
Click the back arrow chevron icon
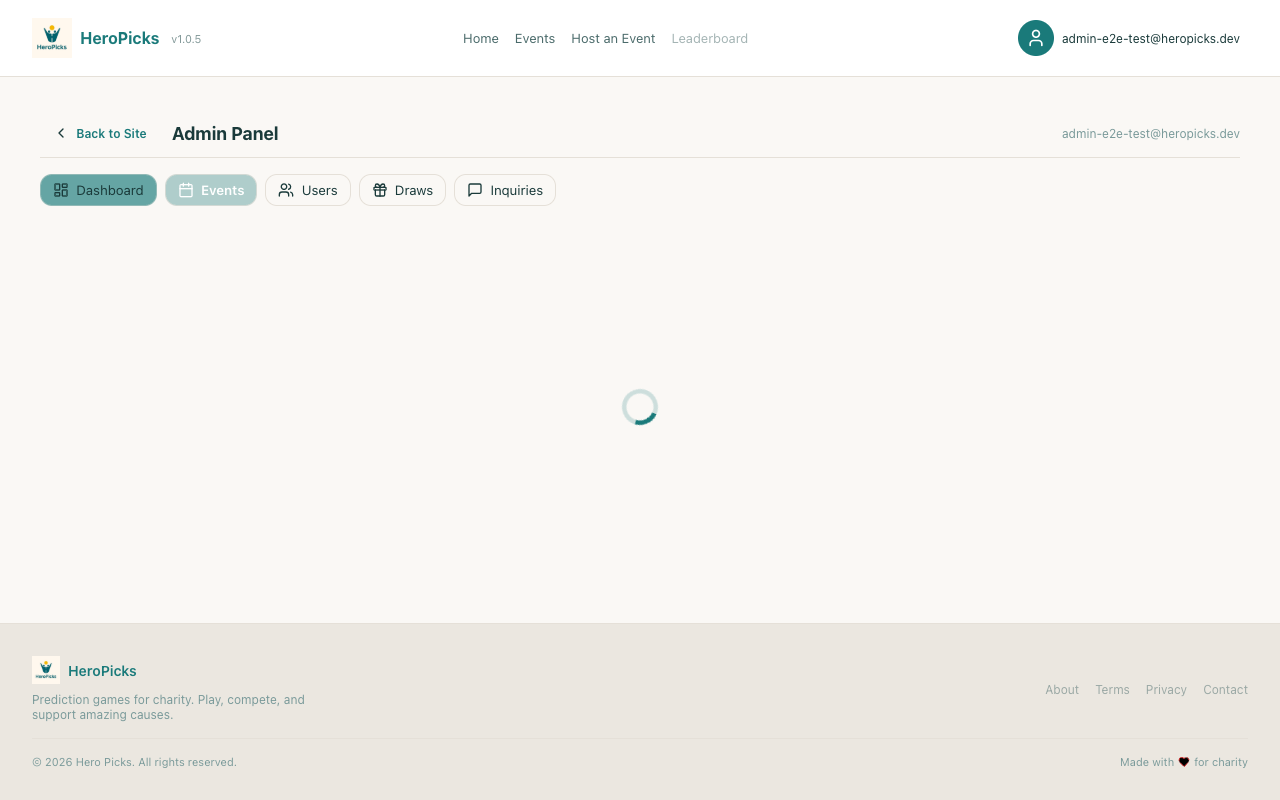click(61, 133)
